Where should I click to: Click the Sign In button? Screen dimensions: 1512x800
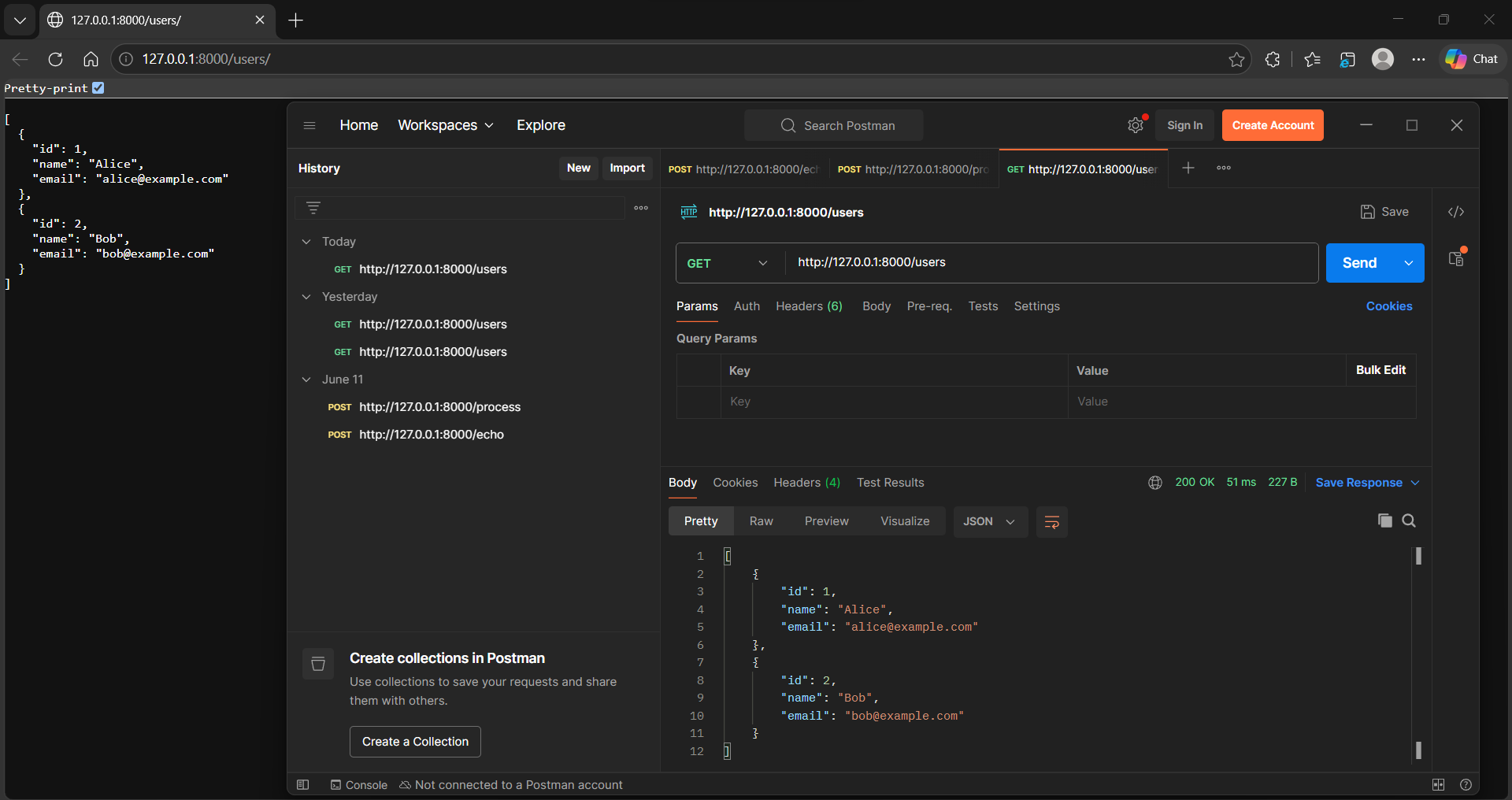pos(1184,125)
